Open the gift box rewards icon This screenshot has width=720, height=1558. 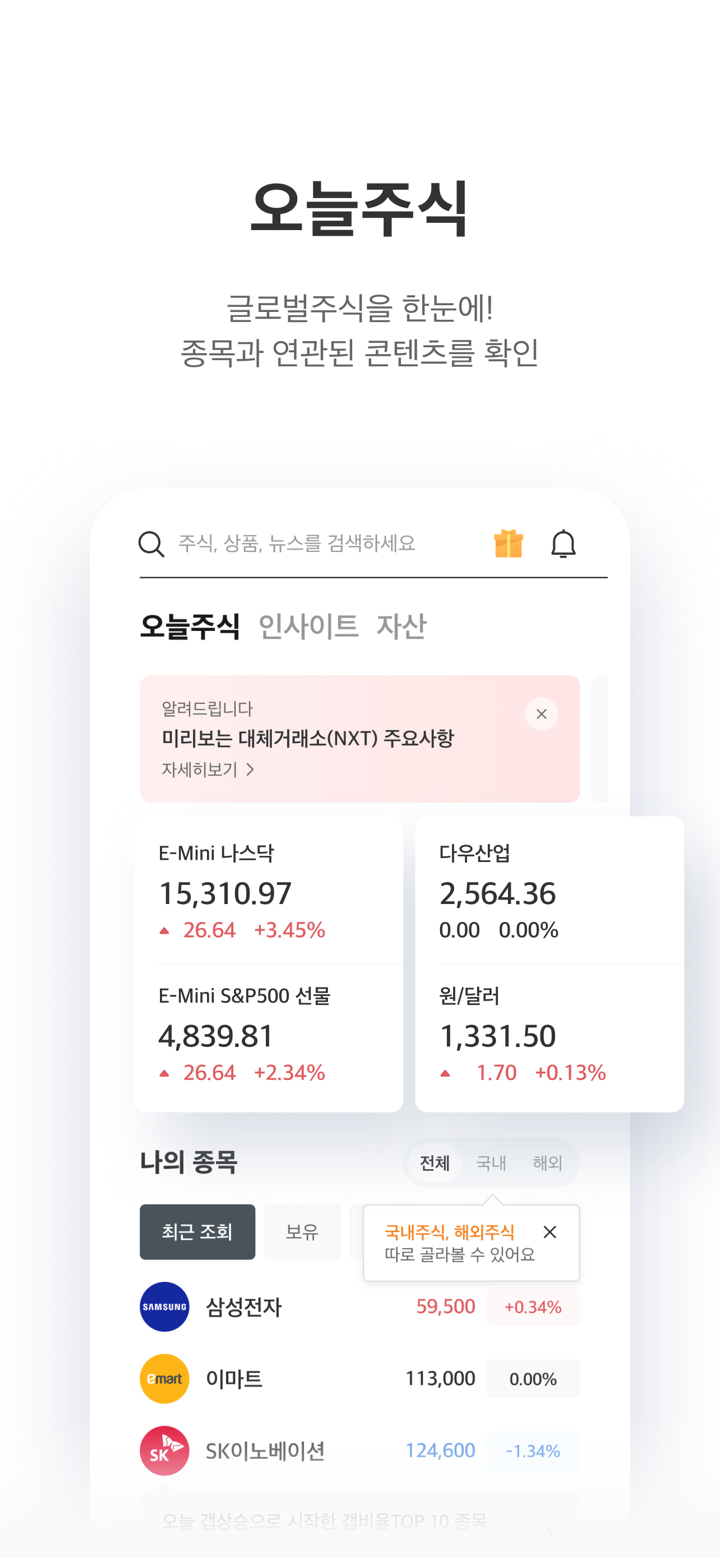click(x=508, y=544)
